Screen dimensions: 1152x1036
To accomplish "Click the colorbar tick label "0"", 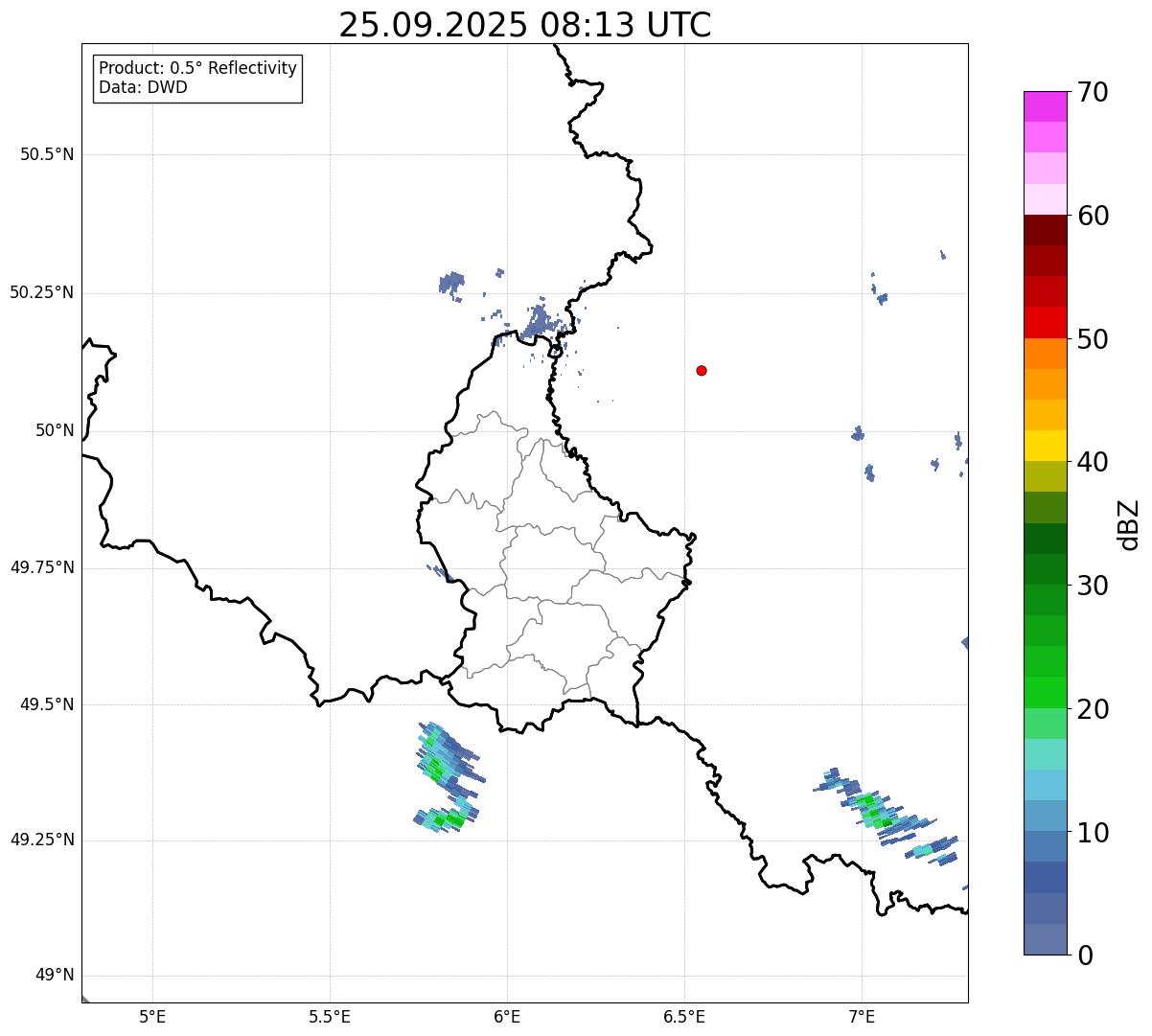I will (1085, 955).
